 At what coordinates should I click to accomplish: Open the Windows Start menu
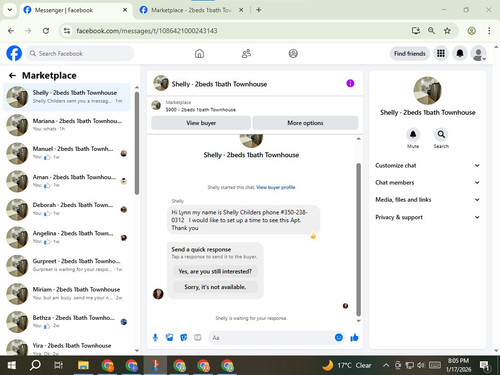point(11,365)
